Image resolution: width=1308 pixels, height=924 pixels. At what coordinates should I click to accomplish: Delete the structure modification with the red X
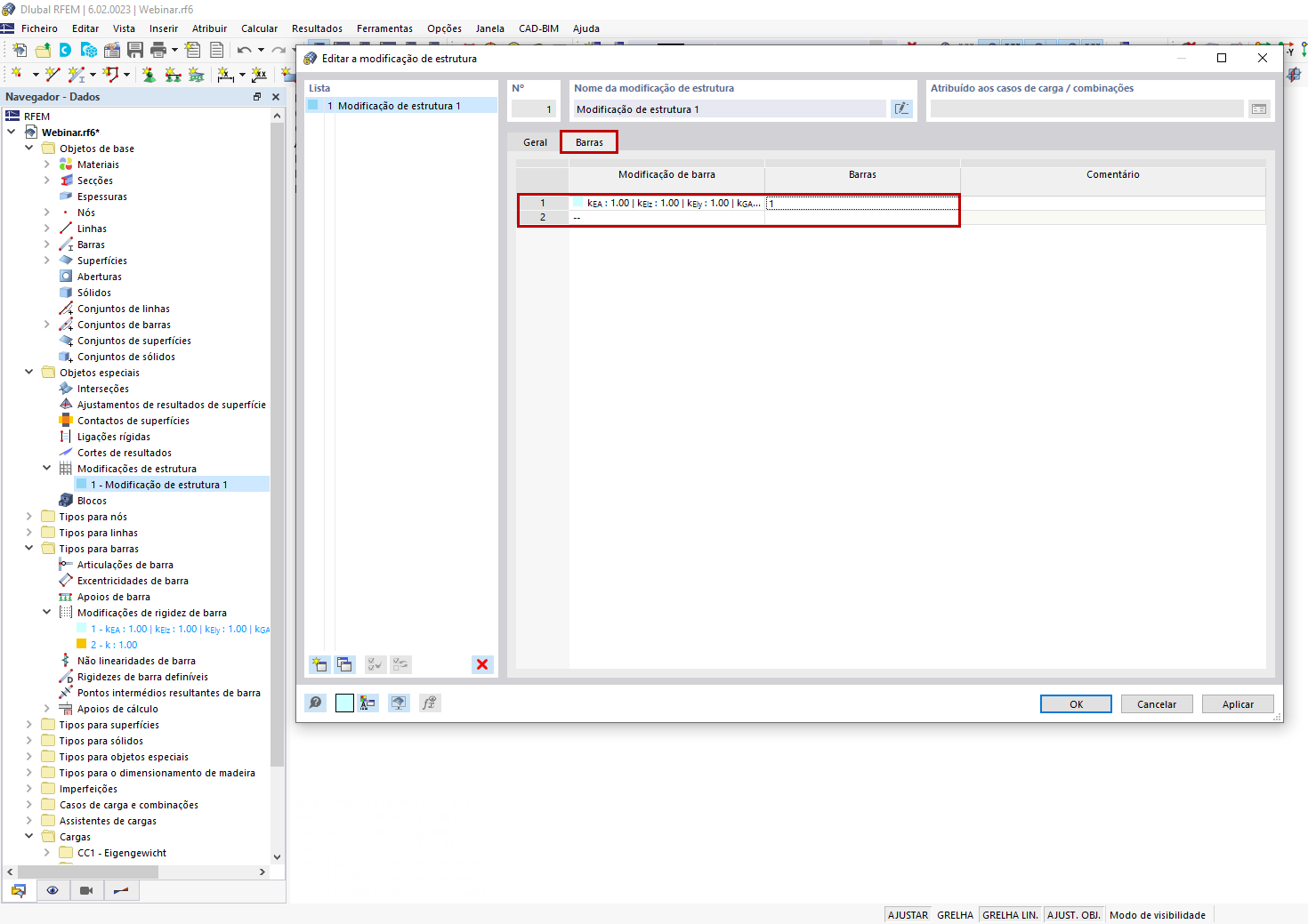click(x=483, y=664)
